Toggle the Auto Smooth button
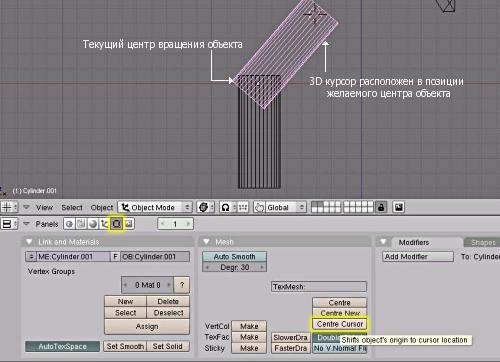The image size is (500, 362). click(235, 256)
